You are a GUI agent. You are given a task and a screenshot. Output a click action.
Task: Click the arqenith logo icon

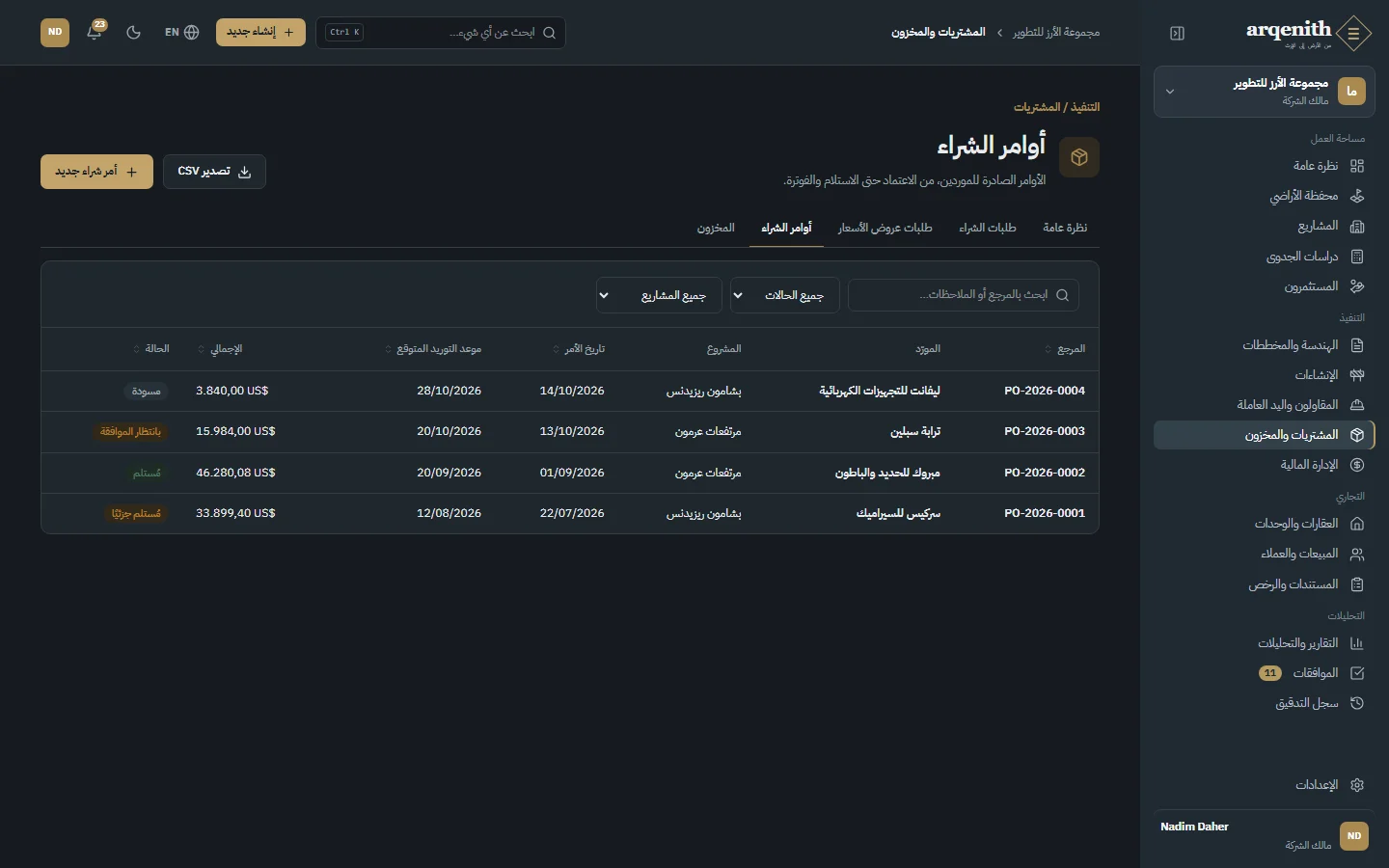click(x=1354, y=33)
